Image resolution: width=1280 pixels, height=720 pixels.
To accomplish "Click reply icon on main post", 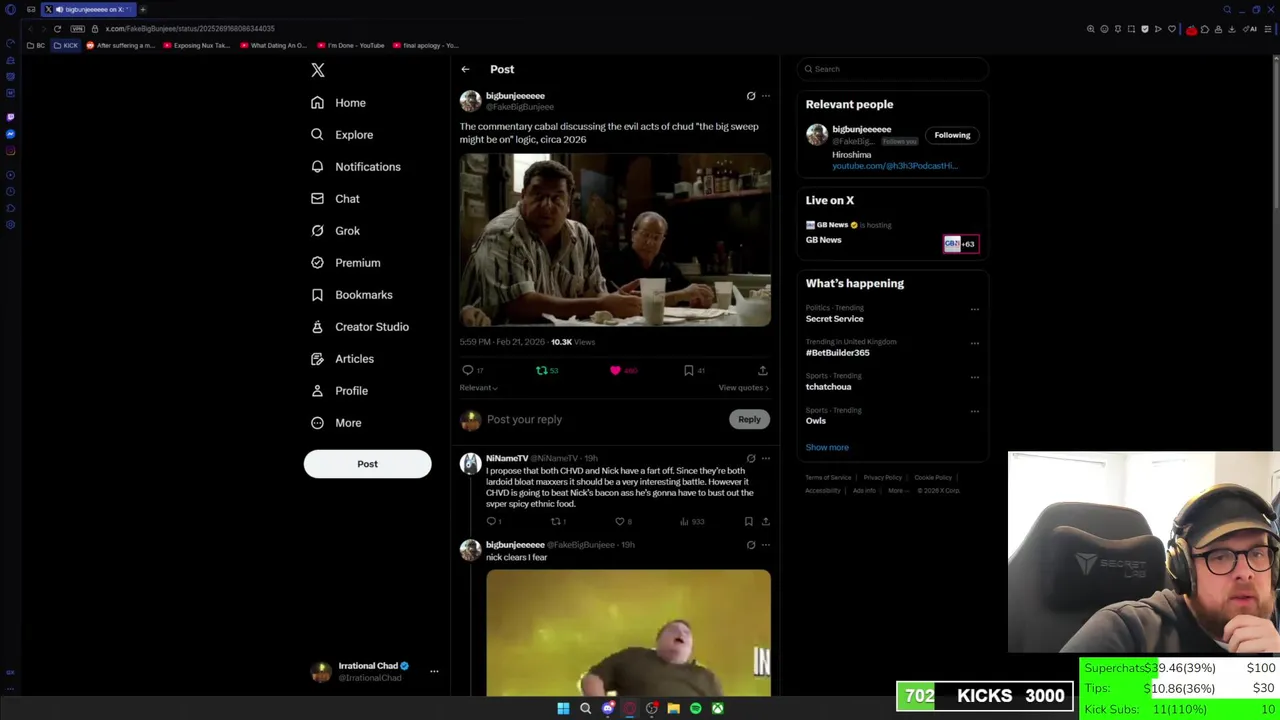I will coord(467,370).
